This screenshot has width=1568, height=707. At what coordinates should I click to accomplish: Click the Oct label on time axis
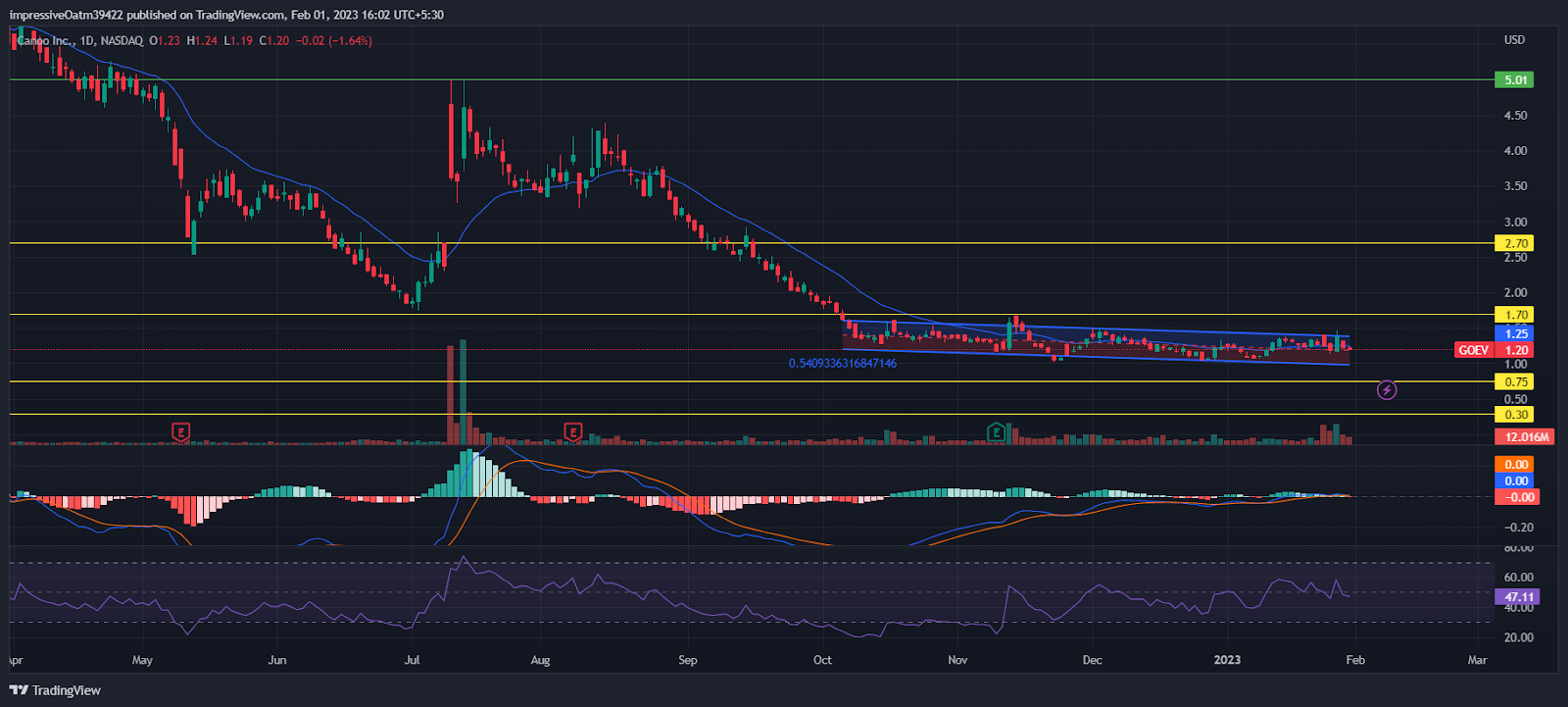tap(822, 660)
